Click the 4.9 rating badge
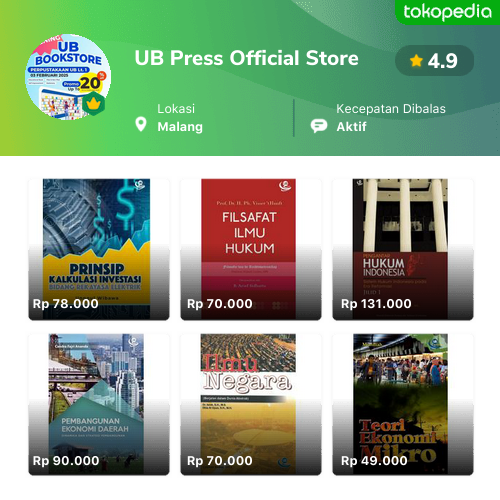500x500 pixels. (434, 61)
